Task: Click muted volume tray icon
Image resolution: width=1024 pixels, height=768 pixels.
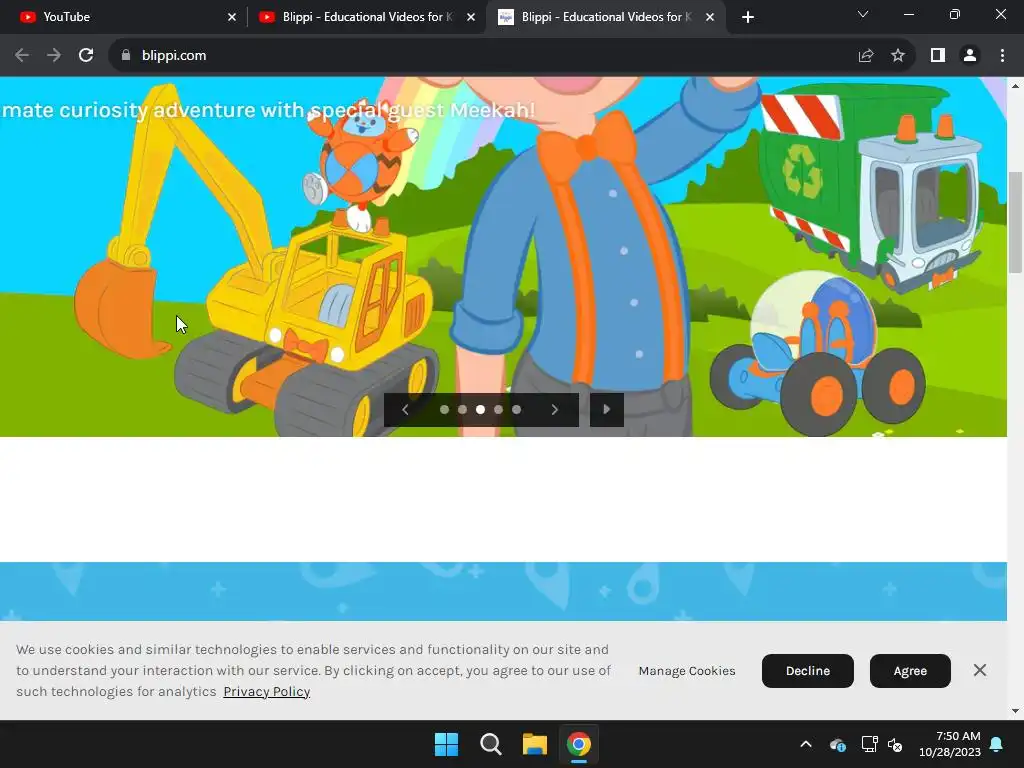Action: 895,744
